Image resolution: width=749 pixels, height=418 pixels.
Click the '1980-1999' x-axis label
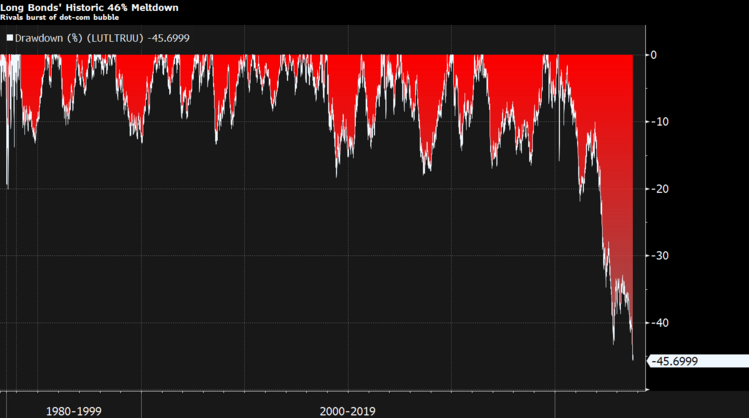[74, 411]
